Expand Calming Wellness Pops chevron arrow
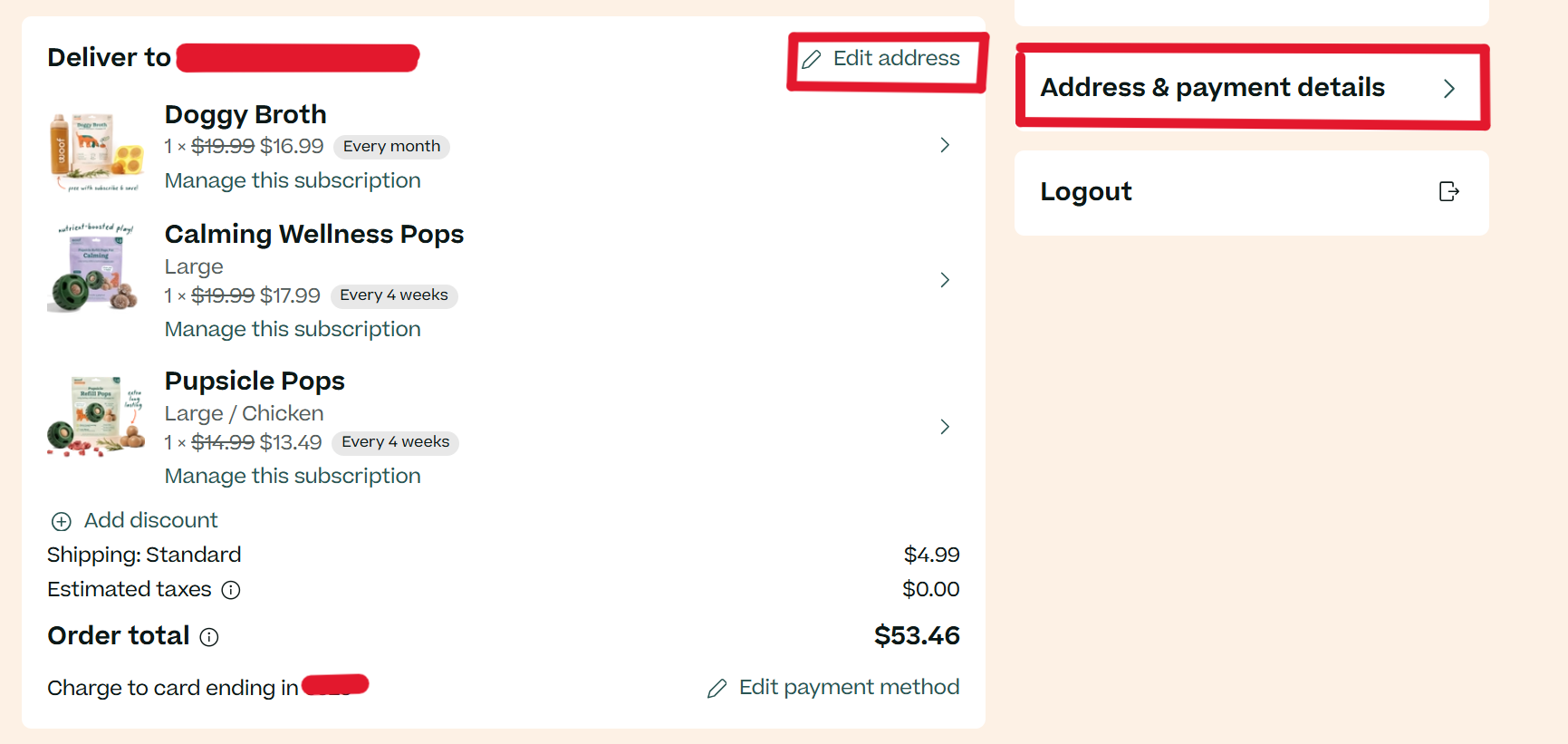1568x744 pixels. (x=945, y=280)
